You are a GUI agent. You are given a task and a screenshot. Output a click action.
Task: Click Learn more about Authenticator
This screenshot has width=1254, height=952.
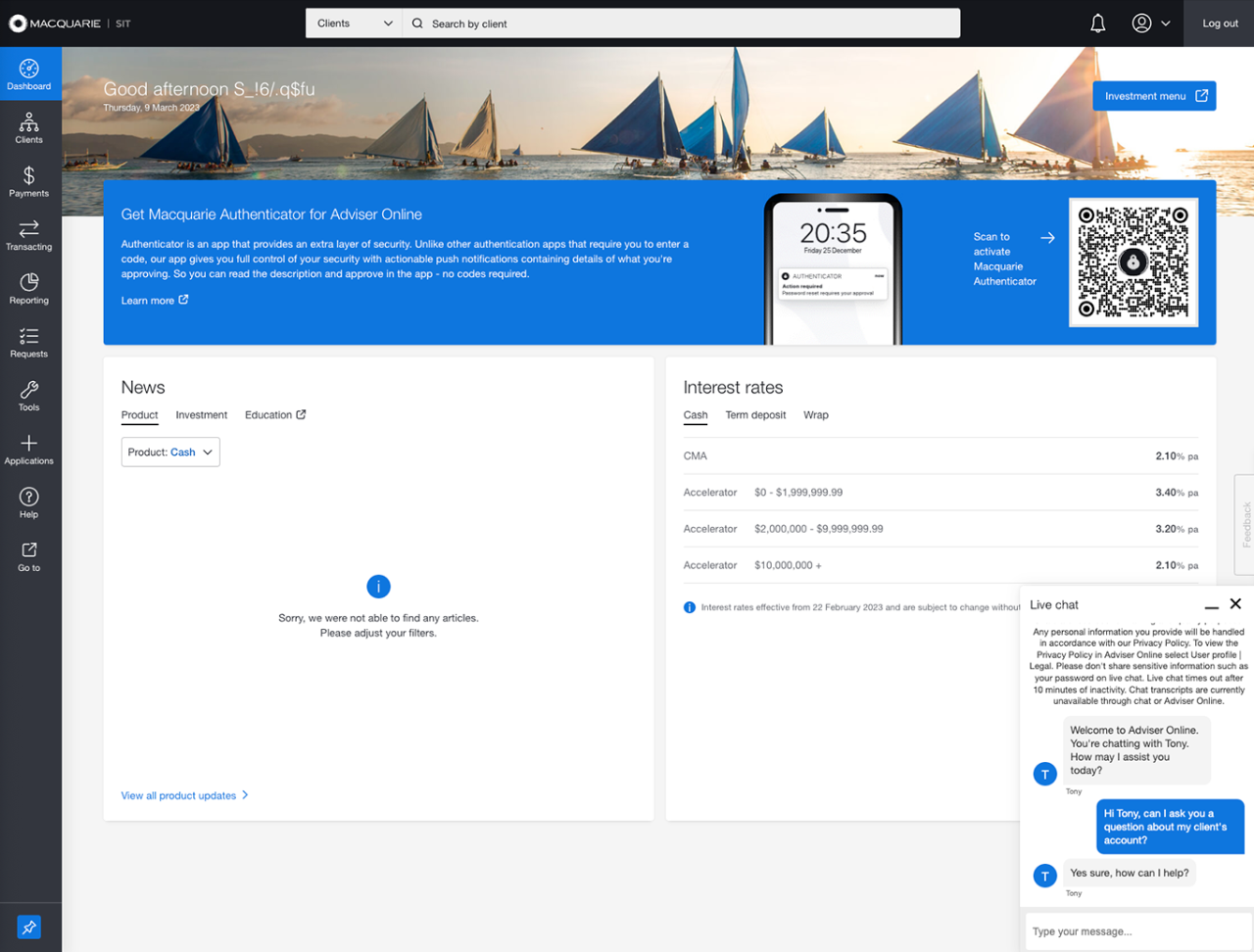pyautogui.click(x=155, y=301)
